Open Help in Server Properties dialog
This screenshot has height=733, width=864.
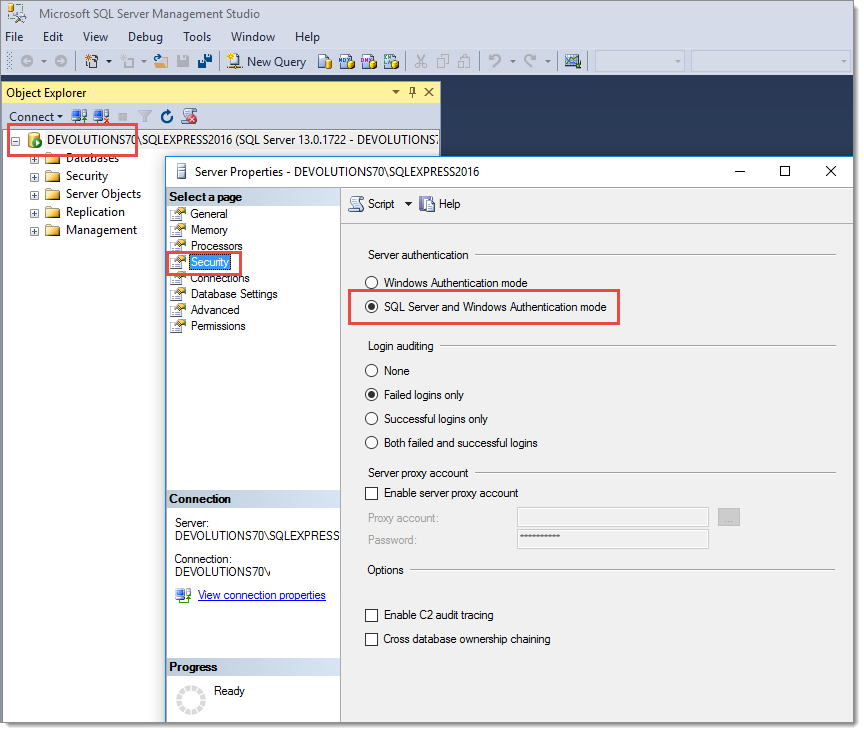click(440, 204)
